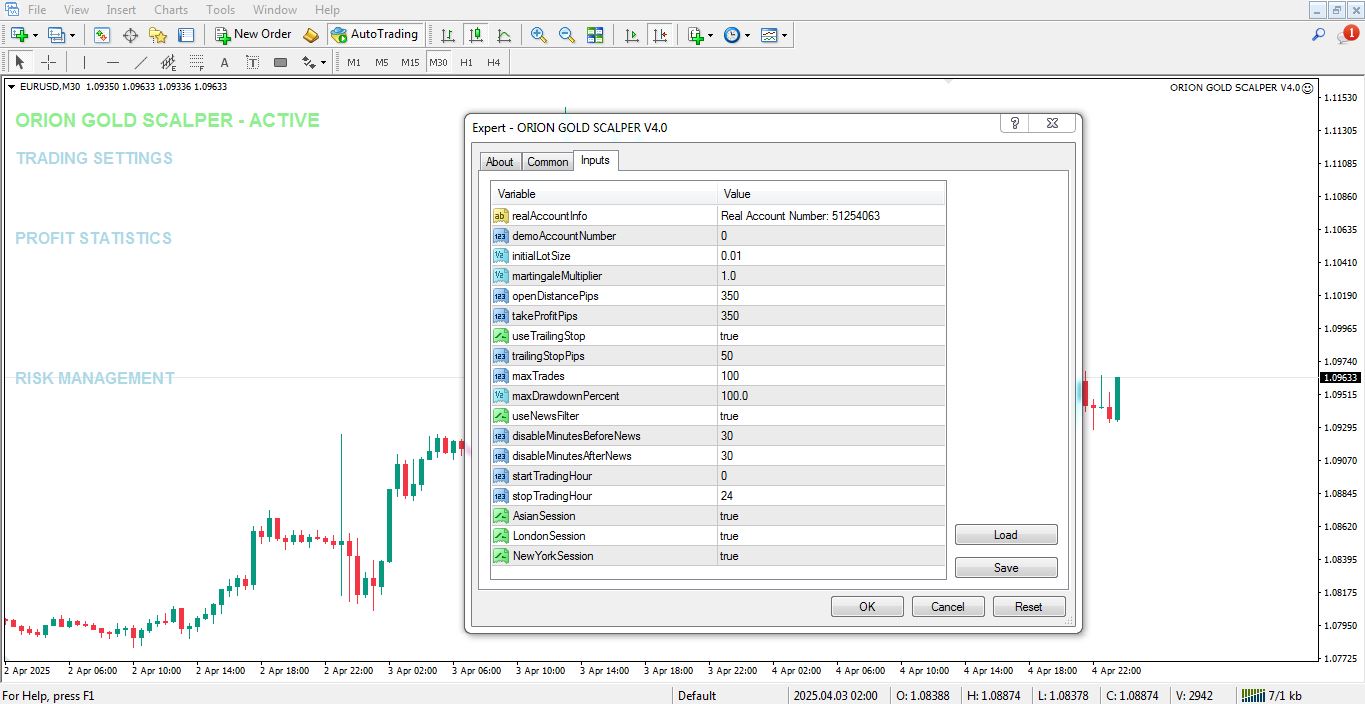Select the Fibonacci retracement tool
Image resolution: width=1365 pixels, height=704 pixels.
(196, 62)
